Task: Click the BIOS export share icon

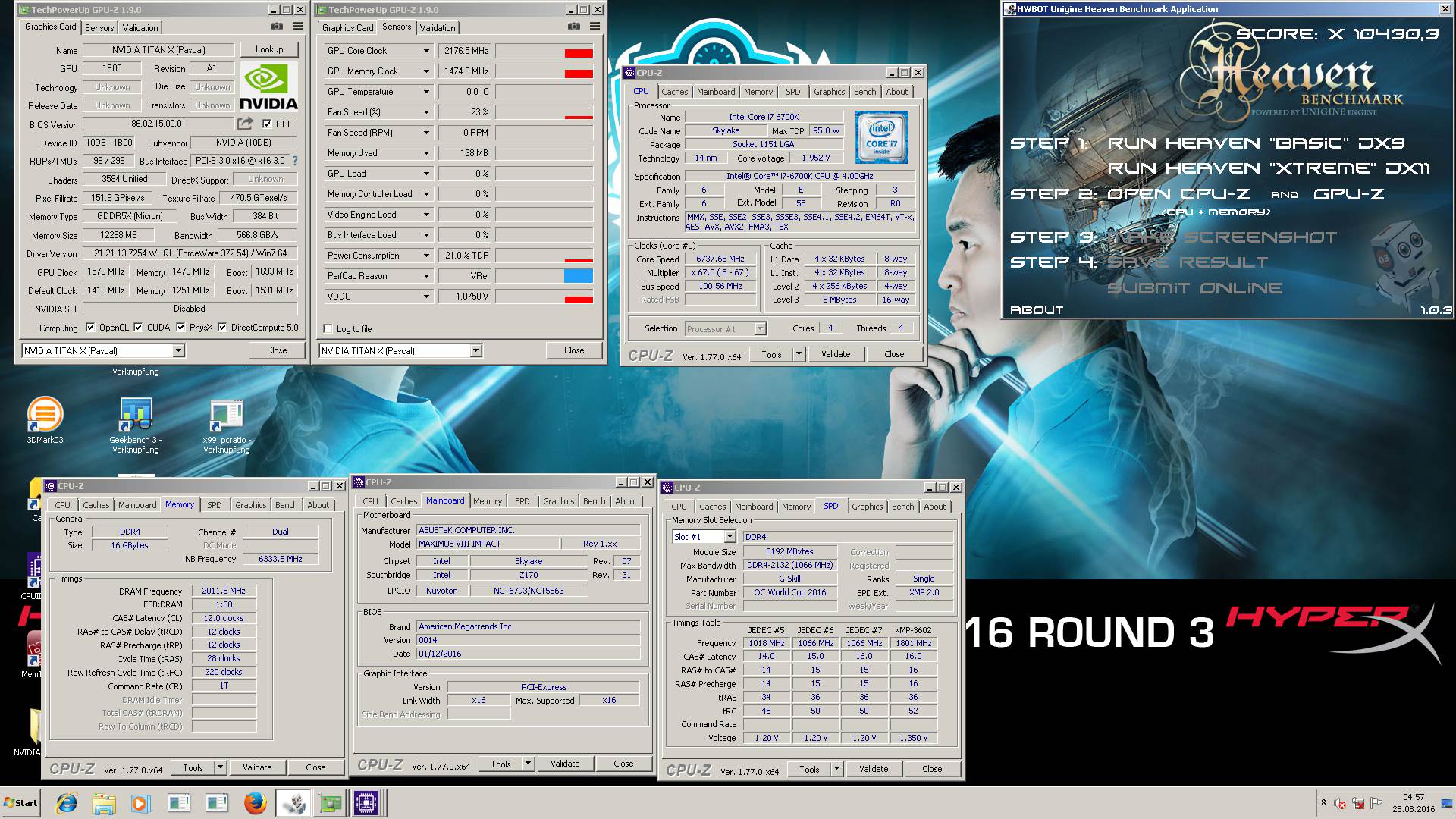Action: click(x=245, y=123)
